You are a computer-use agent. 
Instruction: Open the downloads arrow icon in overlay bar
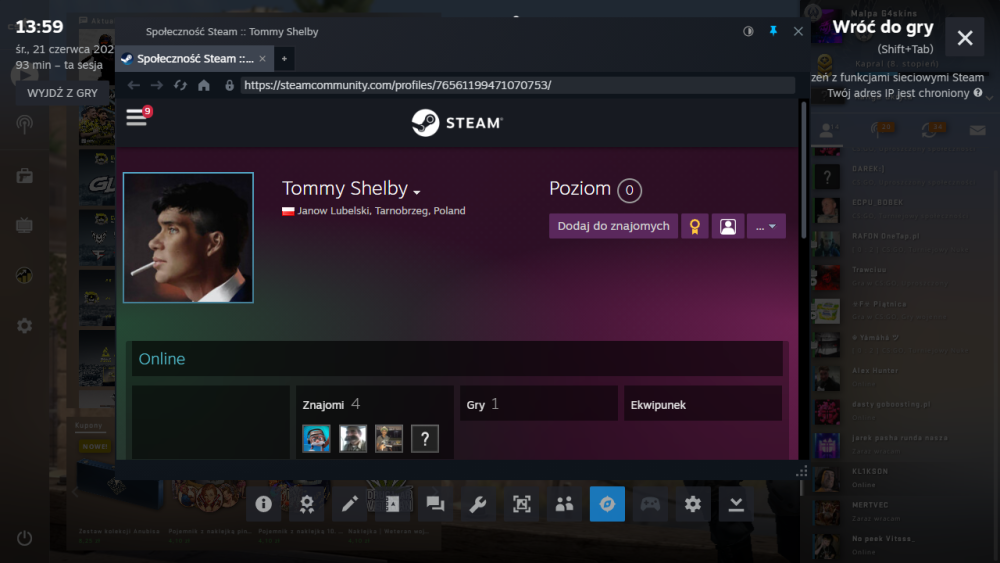[x=736, y=504]
